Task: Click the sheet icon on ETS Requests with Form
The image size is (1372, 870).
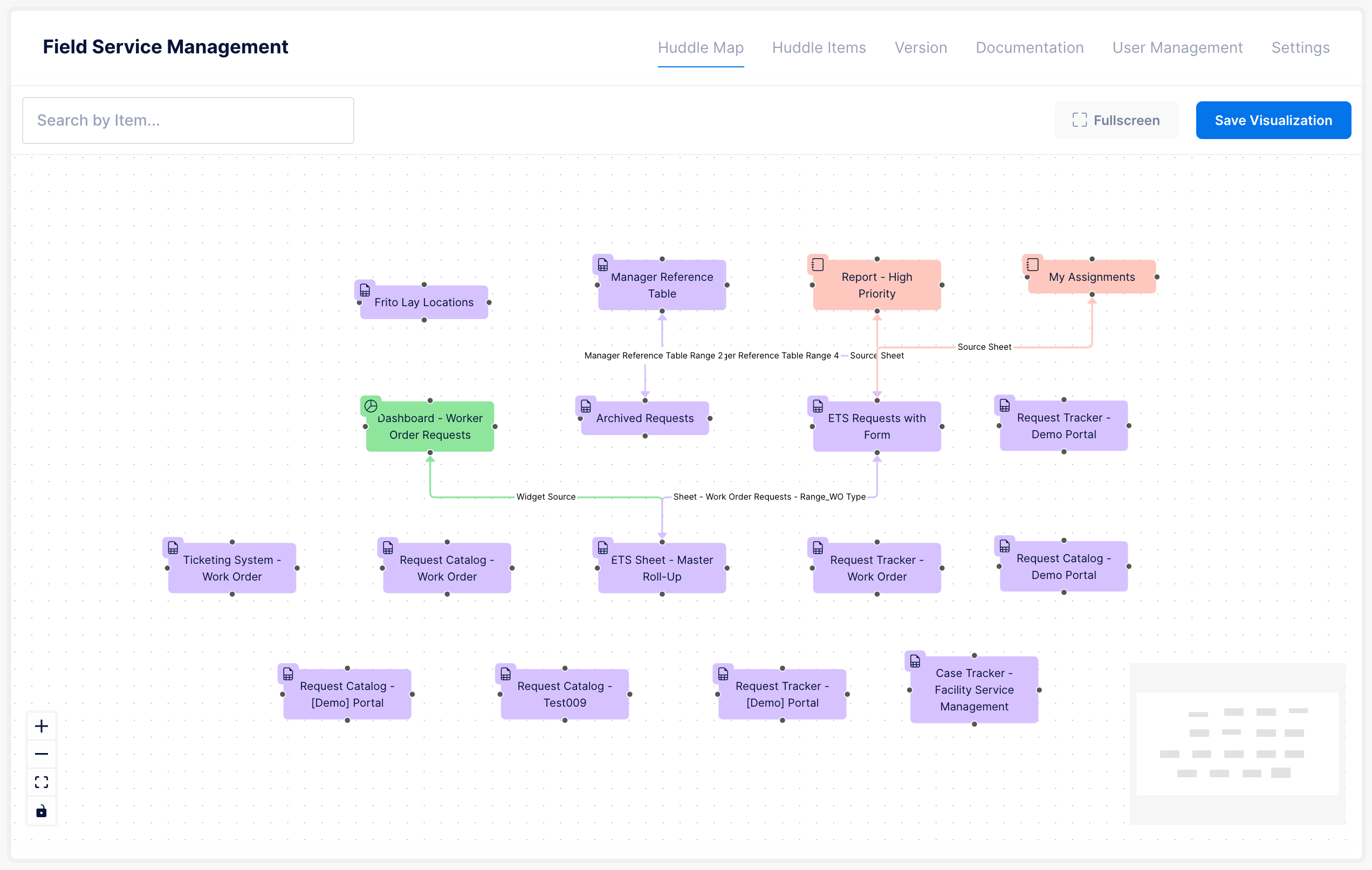Action: click(818, 405)
